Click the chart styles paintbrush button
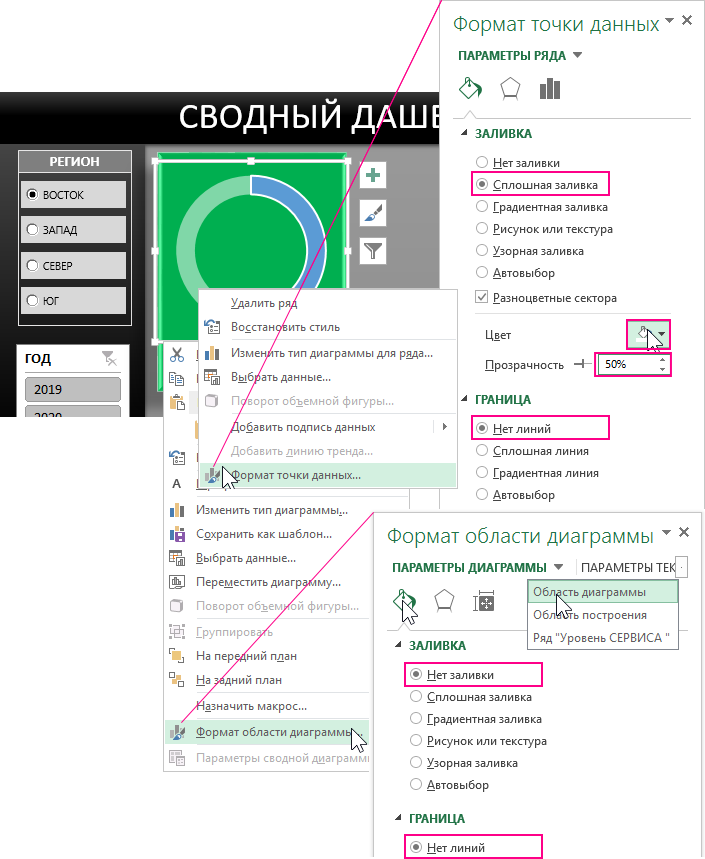This screenshot has width=705, height=859. (373, 213)
